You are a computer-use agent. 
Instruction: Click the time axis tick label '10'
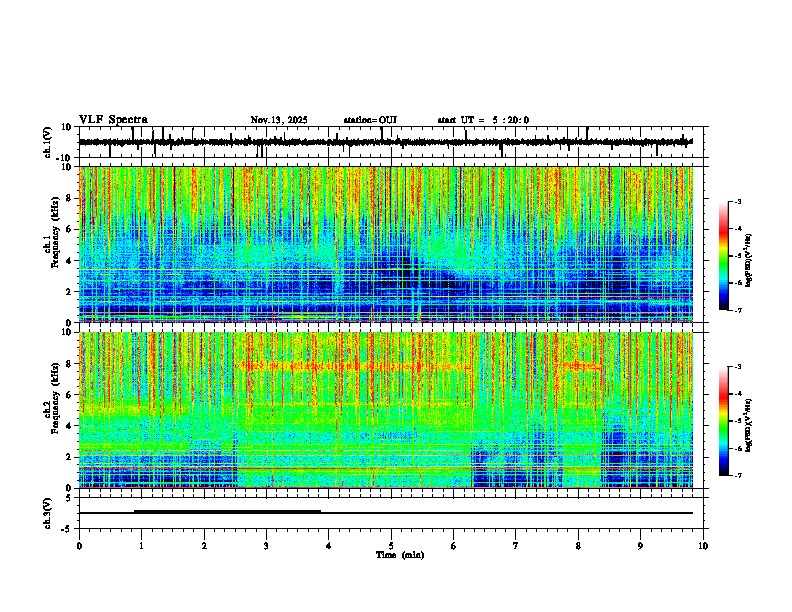click(x=703, y=546)
